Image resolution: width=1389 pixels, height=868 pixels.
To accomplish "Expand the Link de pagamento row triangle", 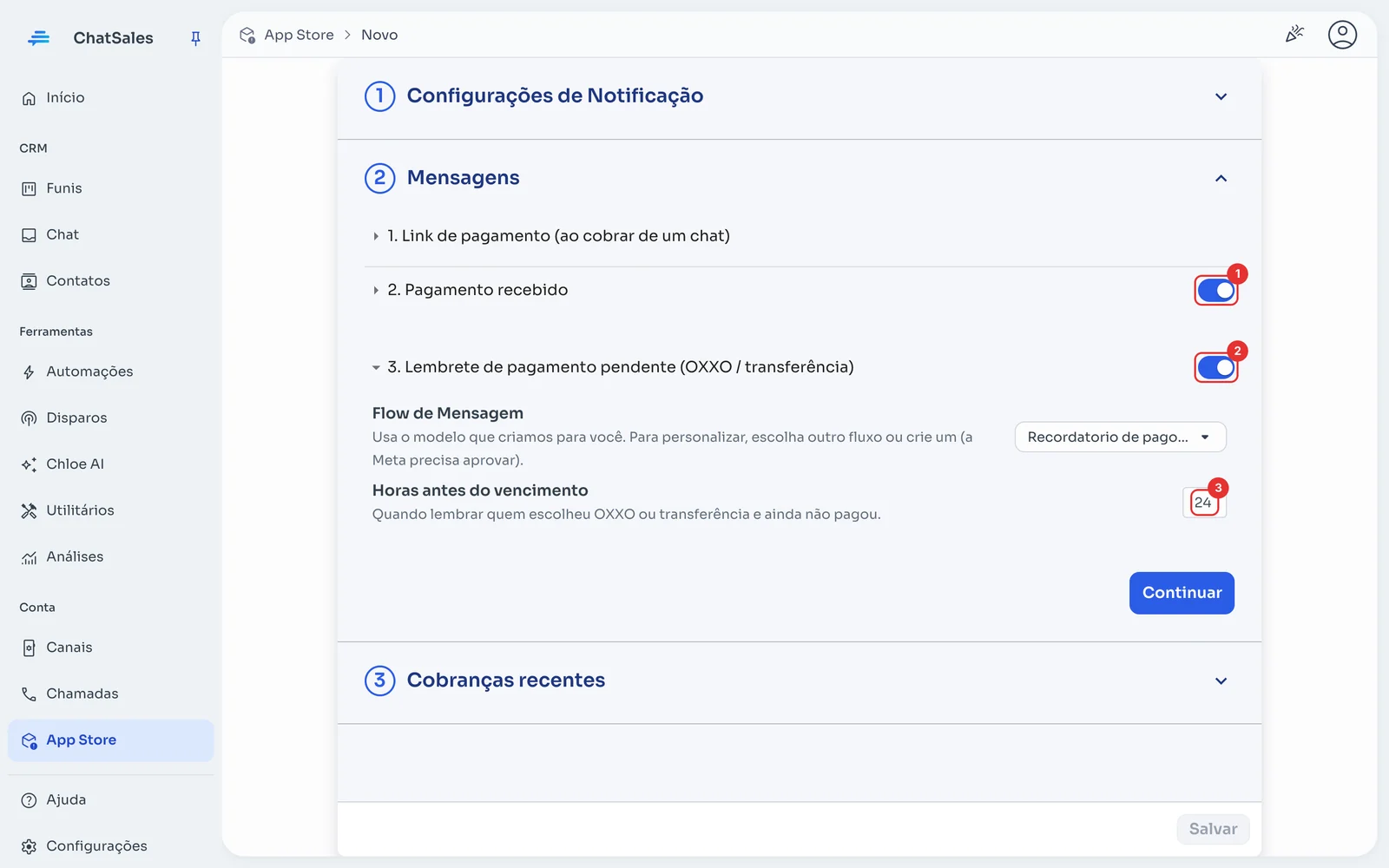I will (x=376, y=236).
